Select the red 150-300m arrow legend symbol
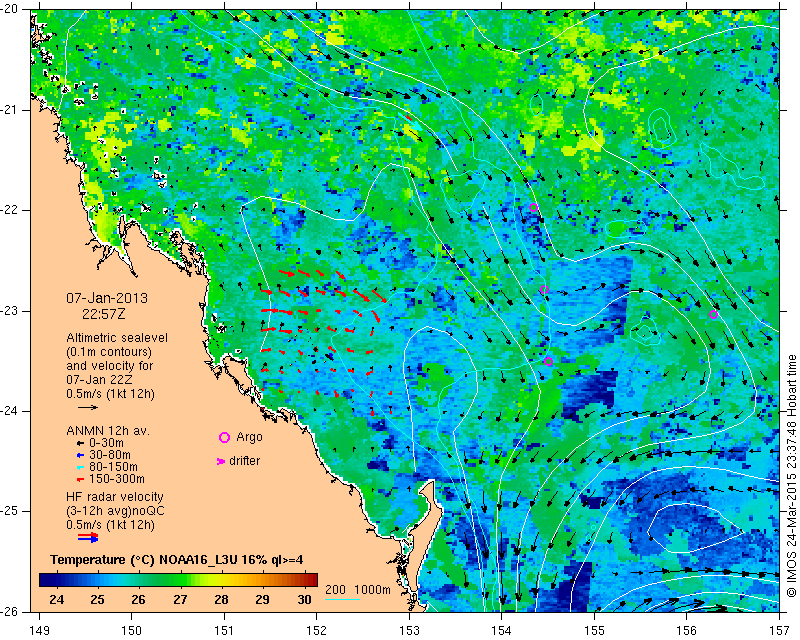 click(80, 479)
